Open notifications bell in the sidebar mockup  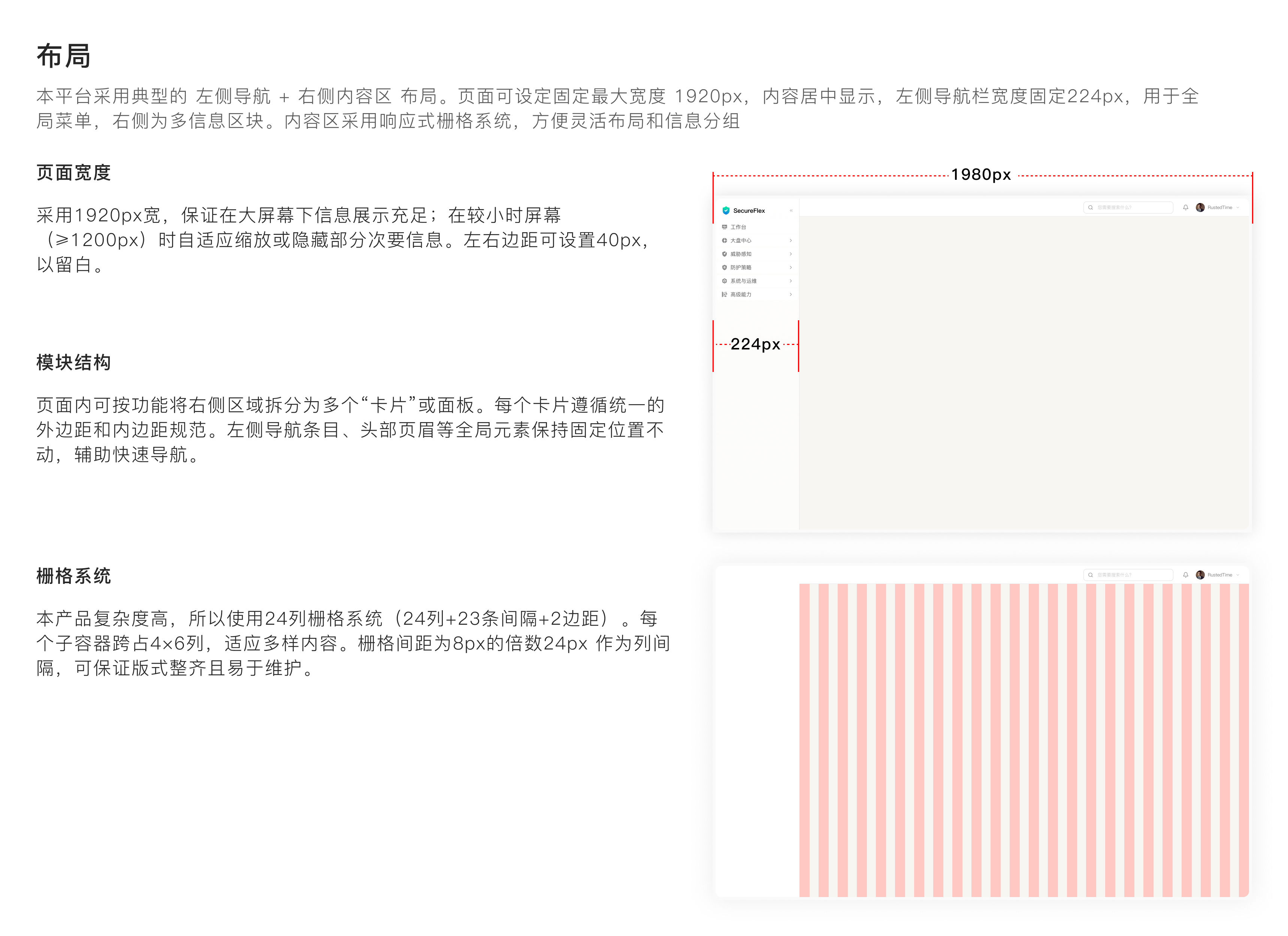pyautogui.click(x=1185, y=208)
